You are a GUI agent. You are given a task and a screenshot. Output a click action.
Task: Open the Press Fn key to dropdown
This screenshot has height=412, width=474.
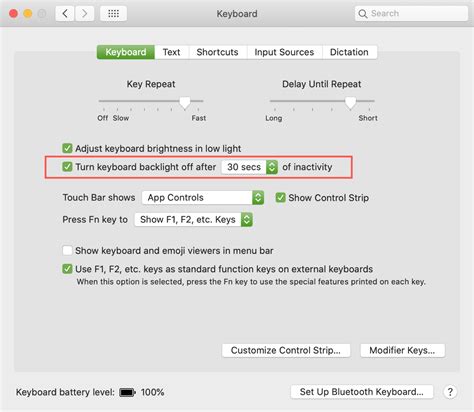pos(194,220)
